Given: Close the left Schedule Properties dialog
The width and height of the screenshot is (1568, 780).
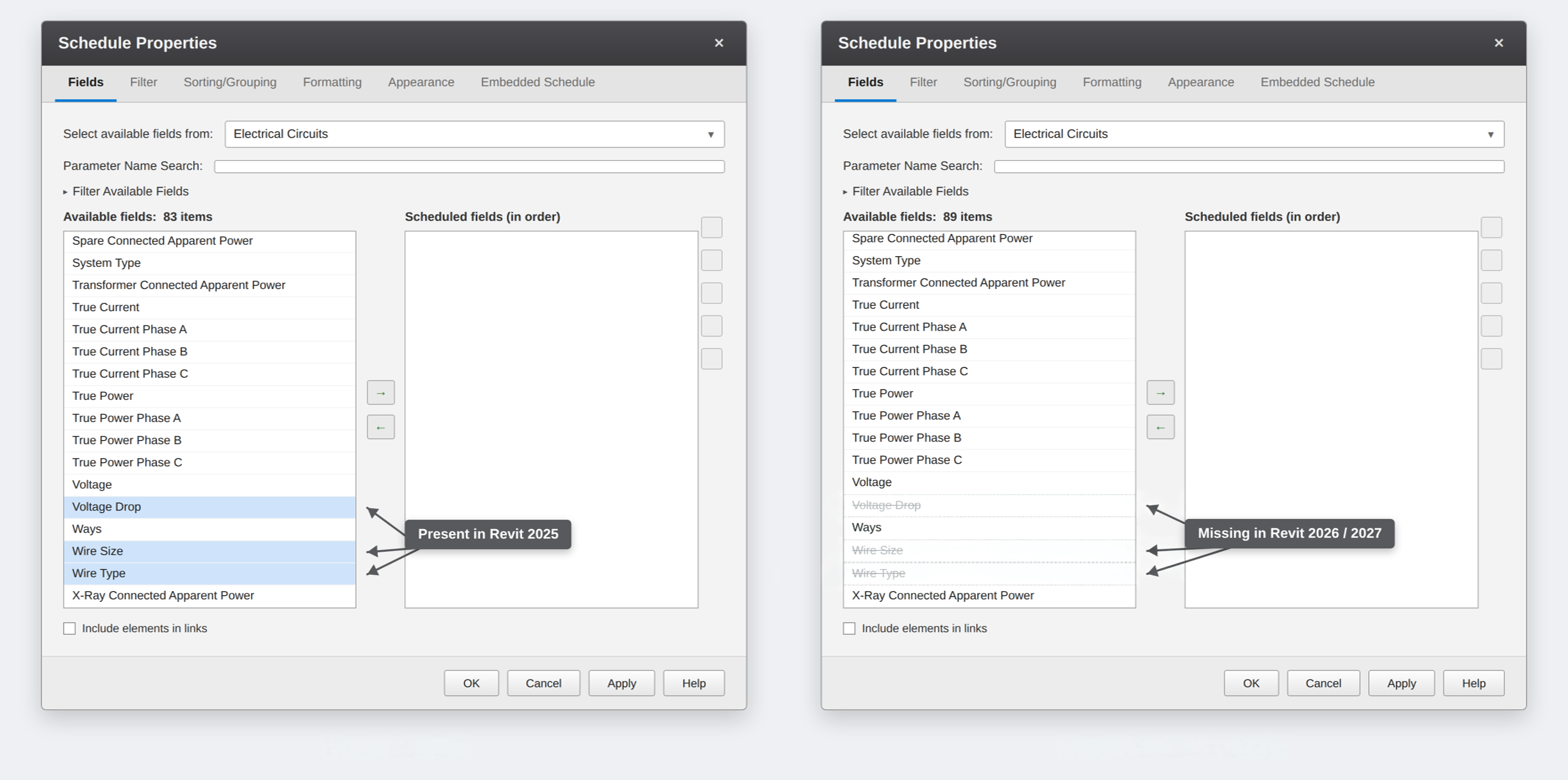Looking at the screenshot, I should (719, 43).
